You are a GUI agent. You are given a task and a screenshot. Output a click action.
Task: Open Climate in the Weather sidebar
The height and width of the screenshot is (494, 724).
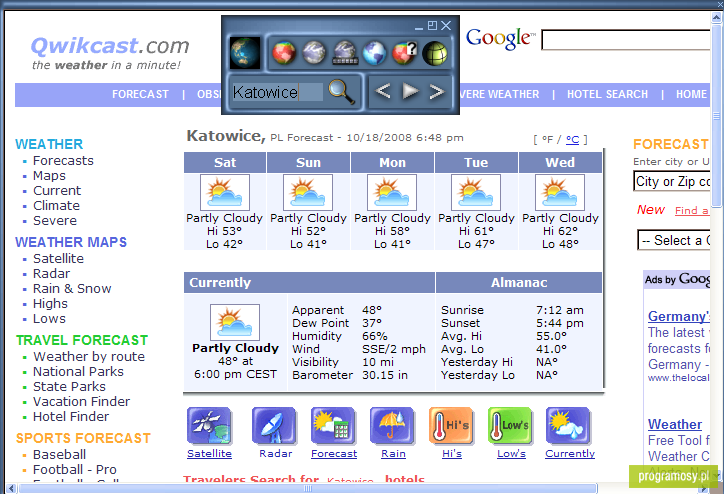56,206
